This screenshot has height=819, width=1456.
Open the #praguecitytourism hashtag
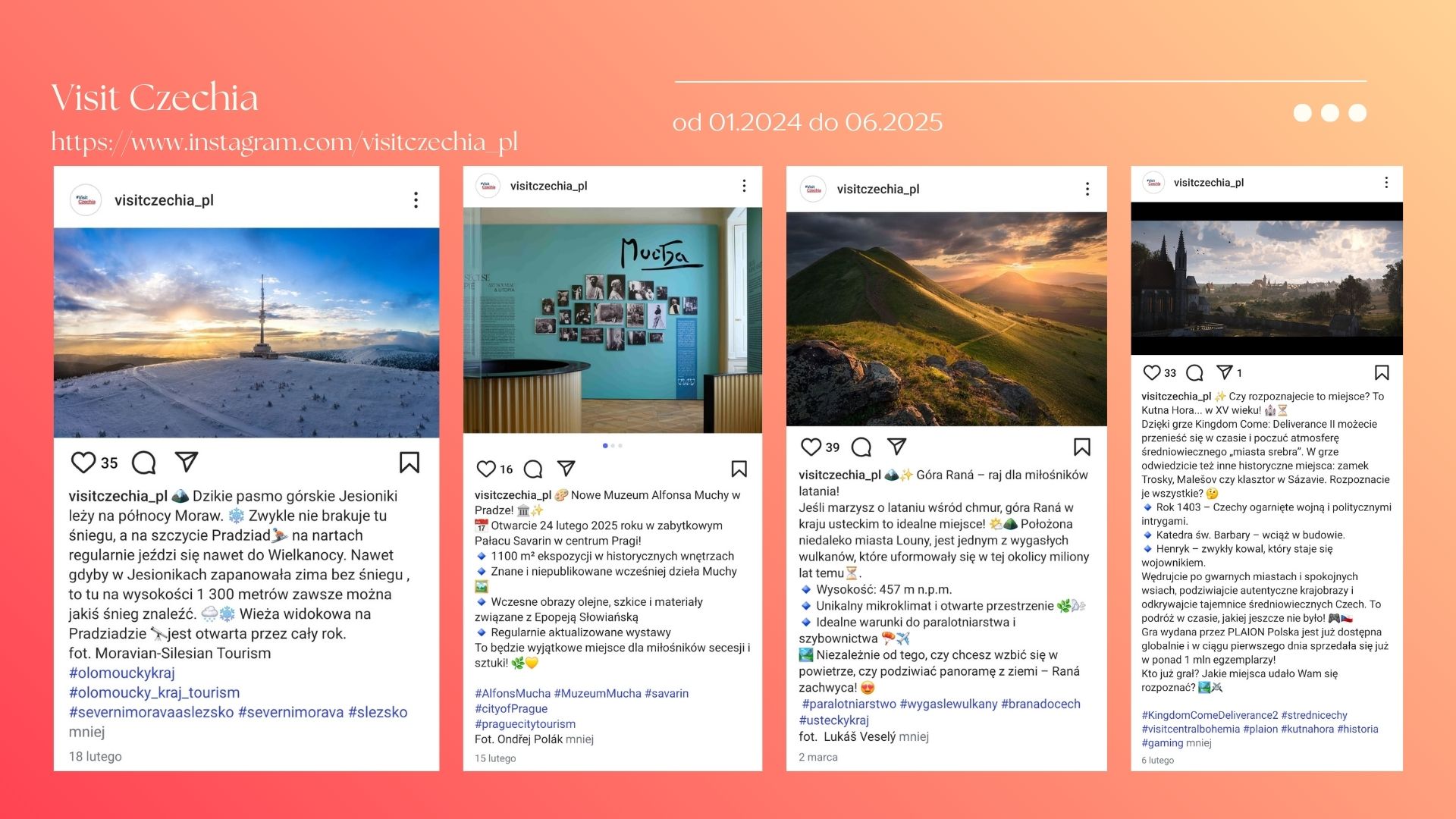click(x=525, y=724)
